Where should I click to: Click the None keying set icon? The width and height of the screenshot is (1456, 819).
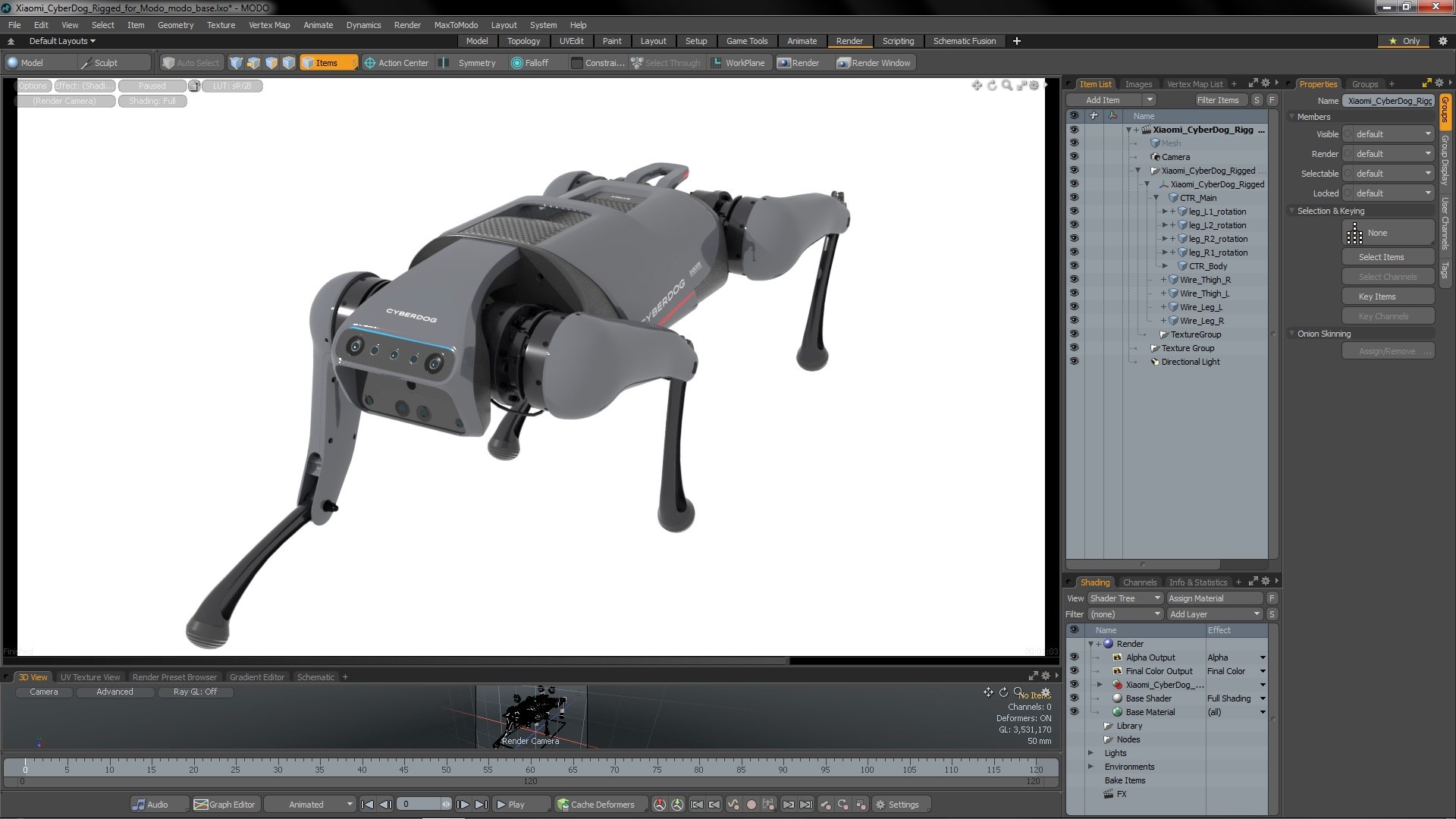pos(1354,233)
